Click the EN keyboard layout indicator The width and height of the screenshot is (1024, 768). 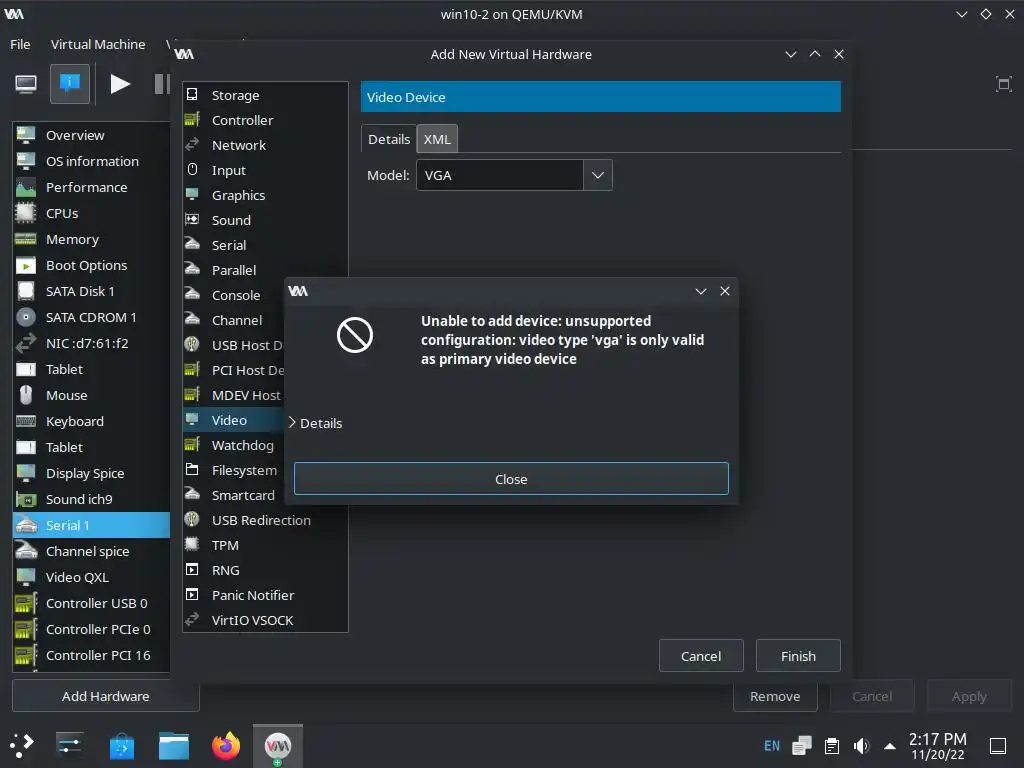point(772,746)
